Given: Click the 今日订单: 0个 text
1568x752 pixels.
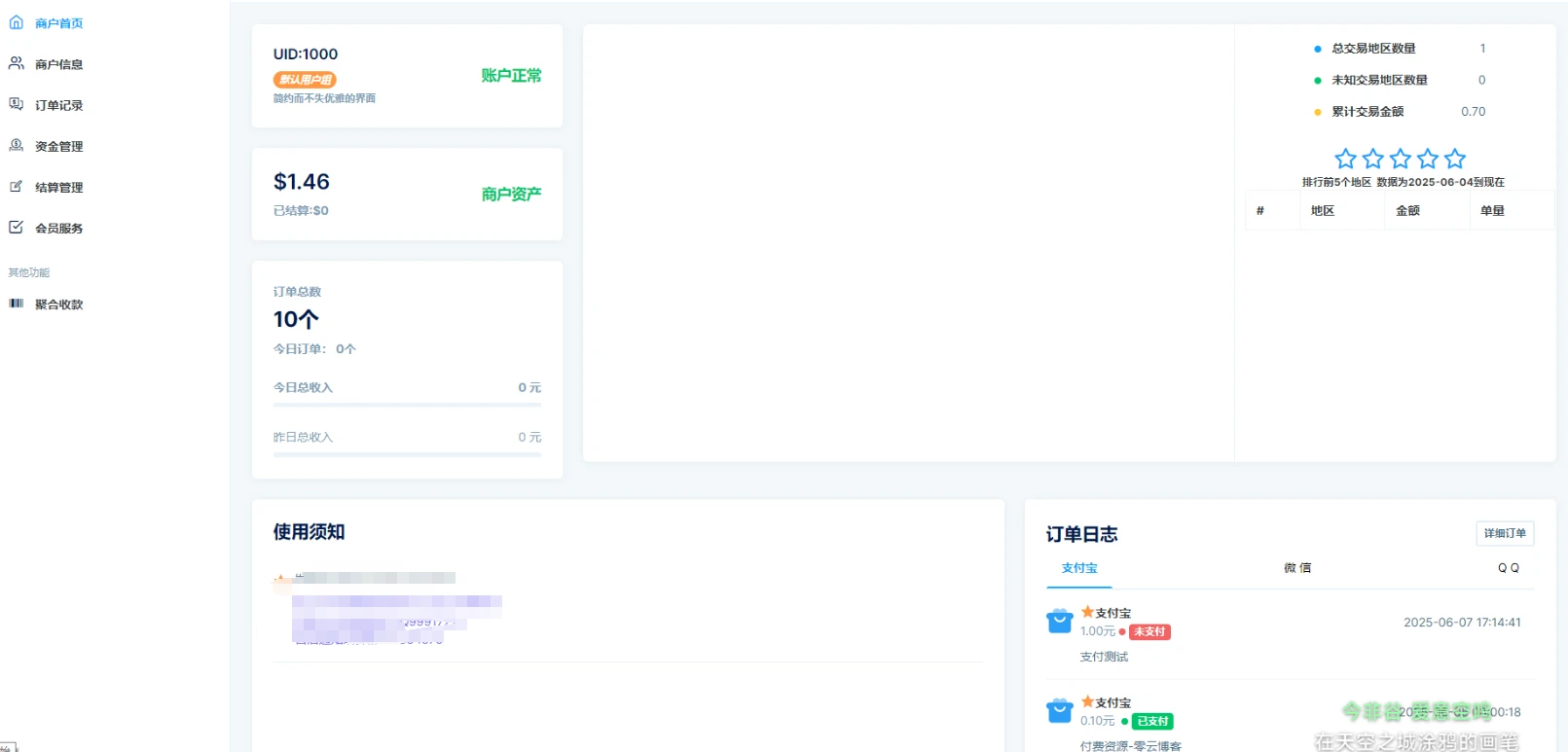Looking at the screenshot, I should tap(314, 349).
